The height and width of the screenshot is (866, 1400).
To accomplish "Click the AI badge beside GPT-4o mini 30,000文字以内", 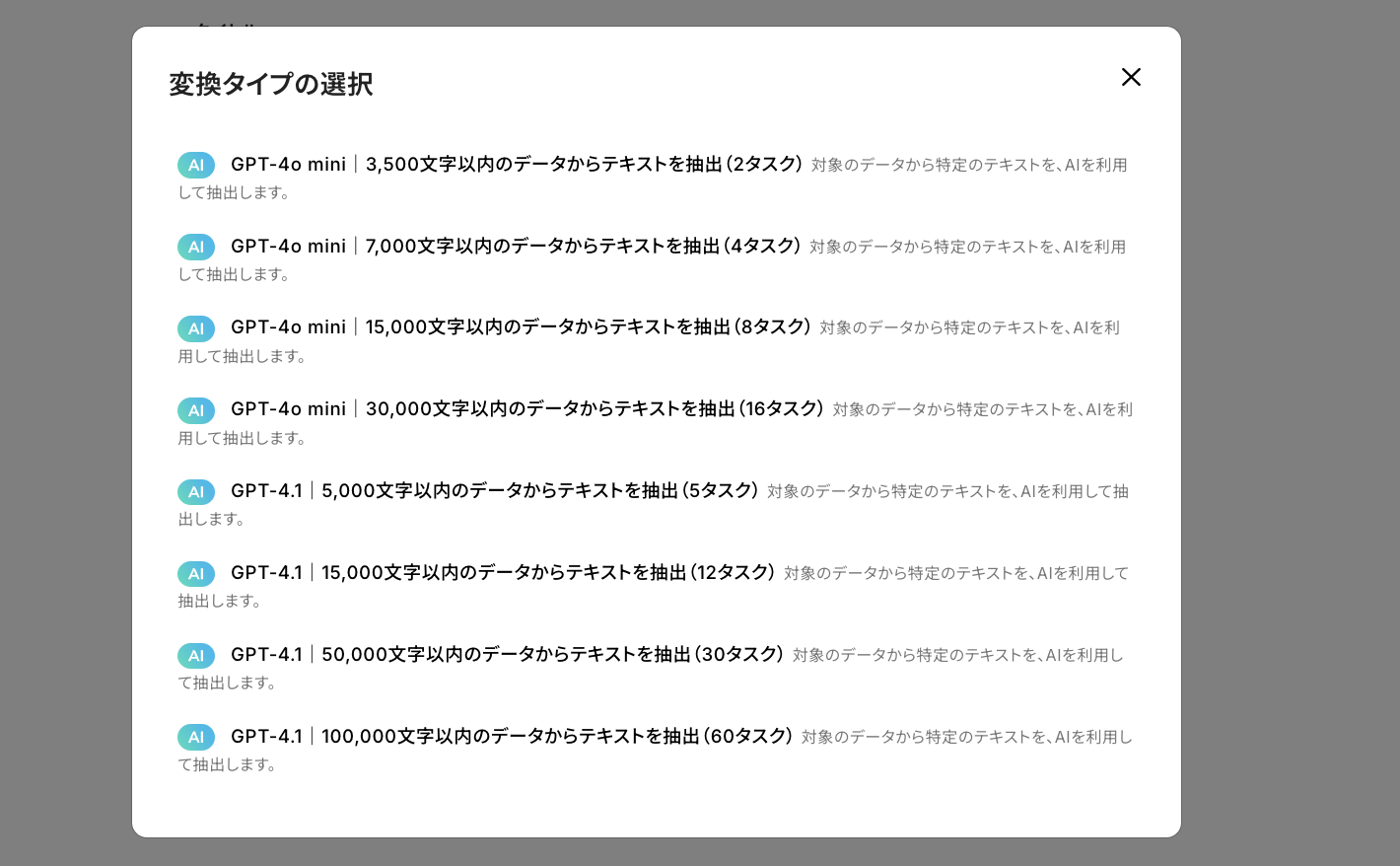I will point(196,410).
